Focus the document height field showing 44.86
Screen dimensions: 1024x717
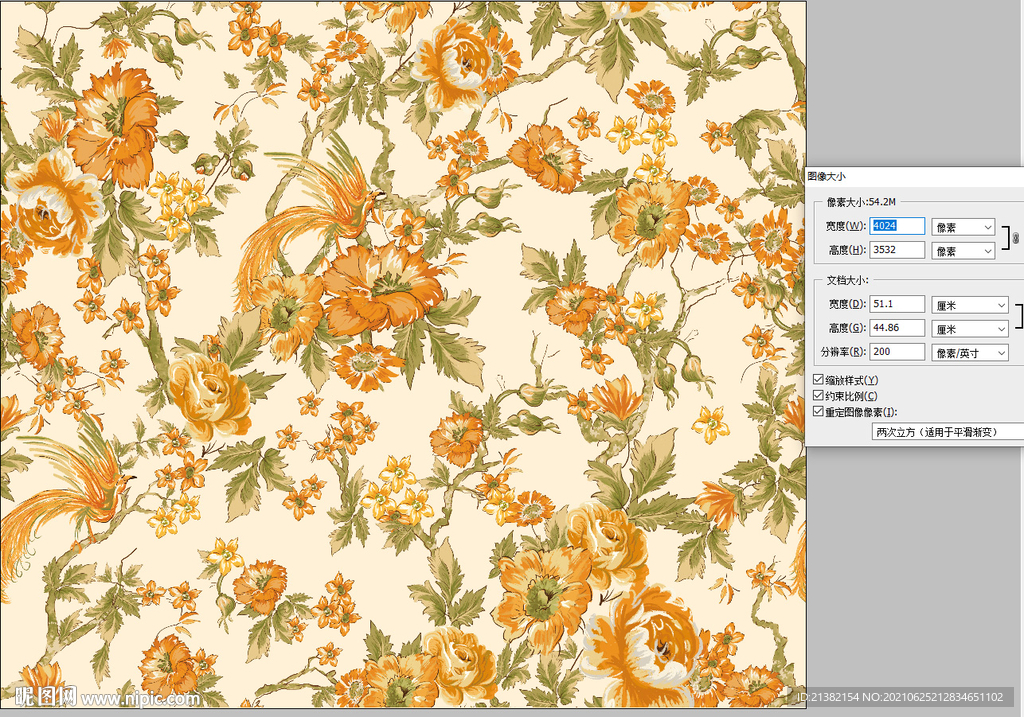[897, 329]
